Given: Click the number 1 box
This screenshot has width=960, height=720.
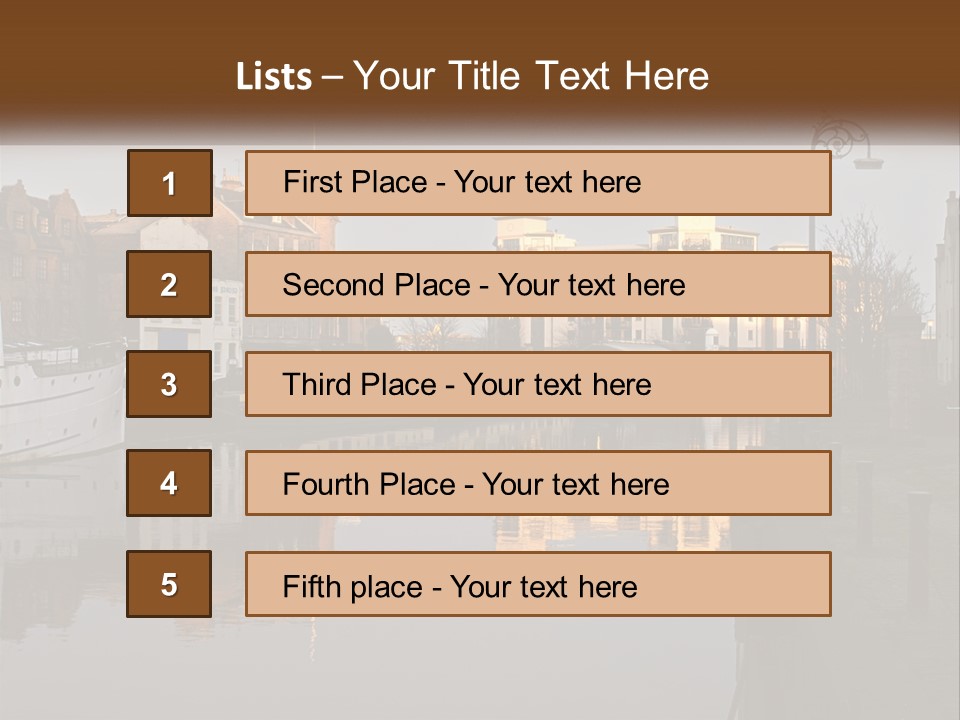Looking at the screenshot, I should point(170,182).
